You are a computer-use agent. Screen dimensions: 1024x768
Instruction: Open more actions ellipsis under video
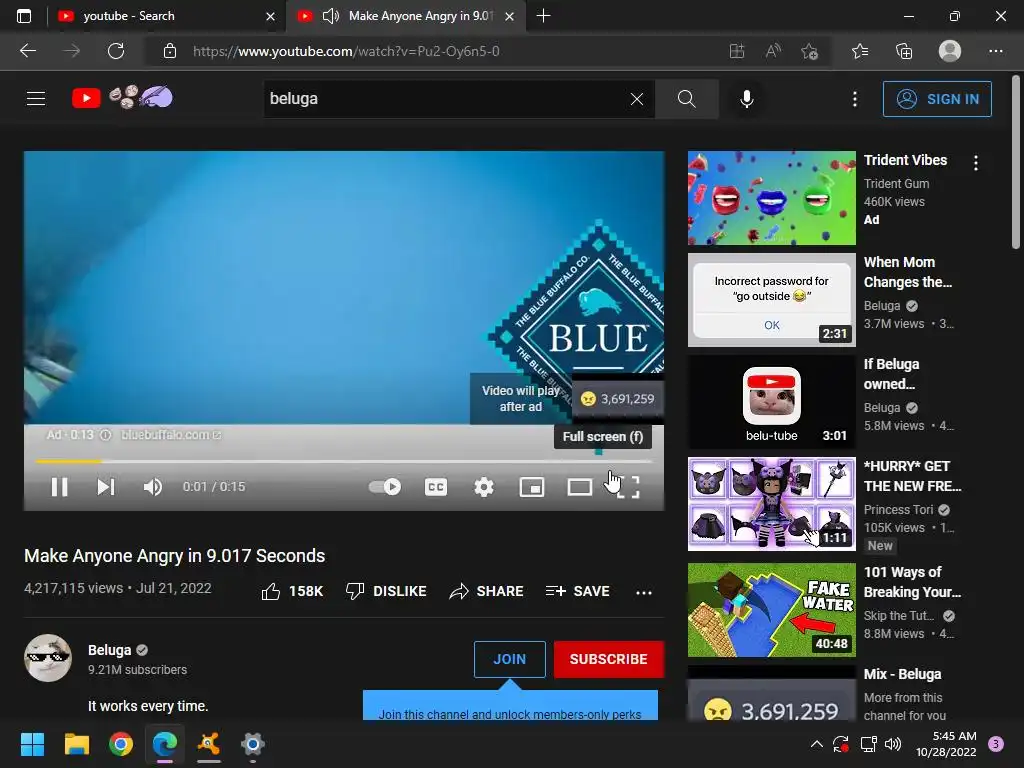tap(644, 592)
